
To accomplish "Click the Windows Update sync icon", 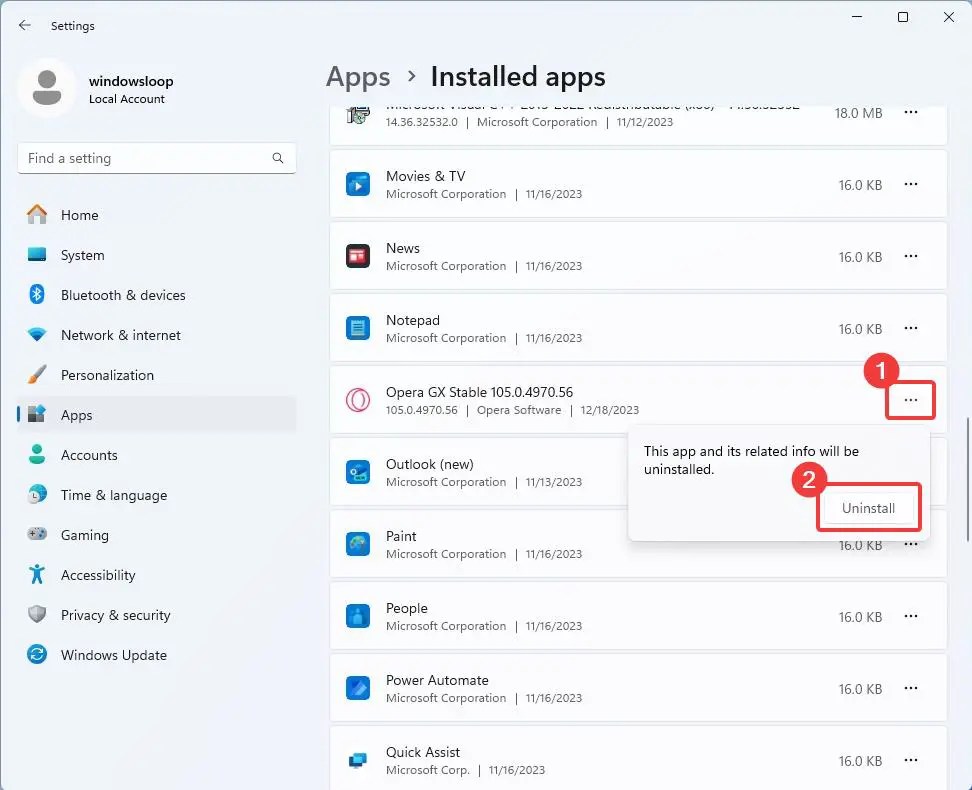I will tap(37, 654).
